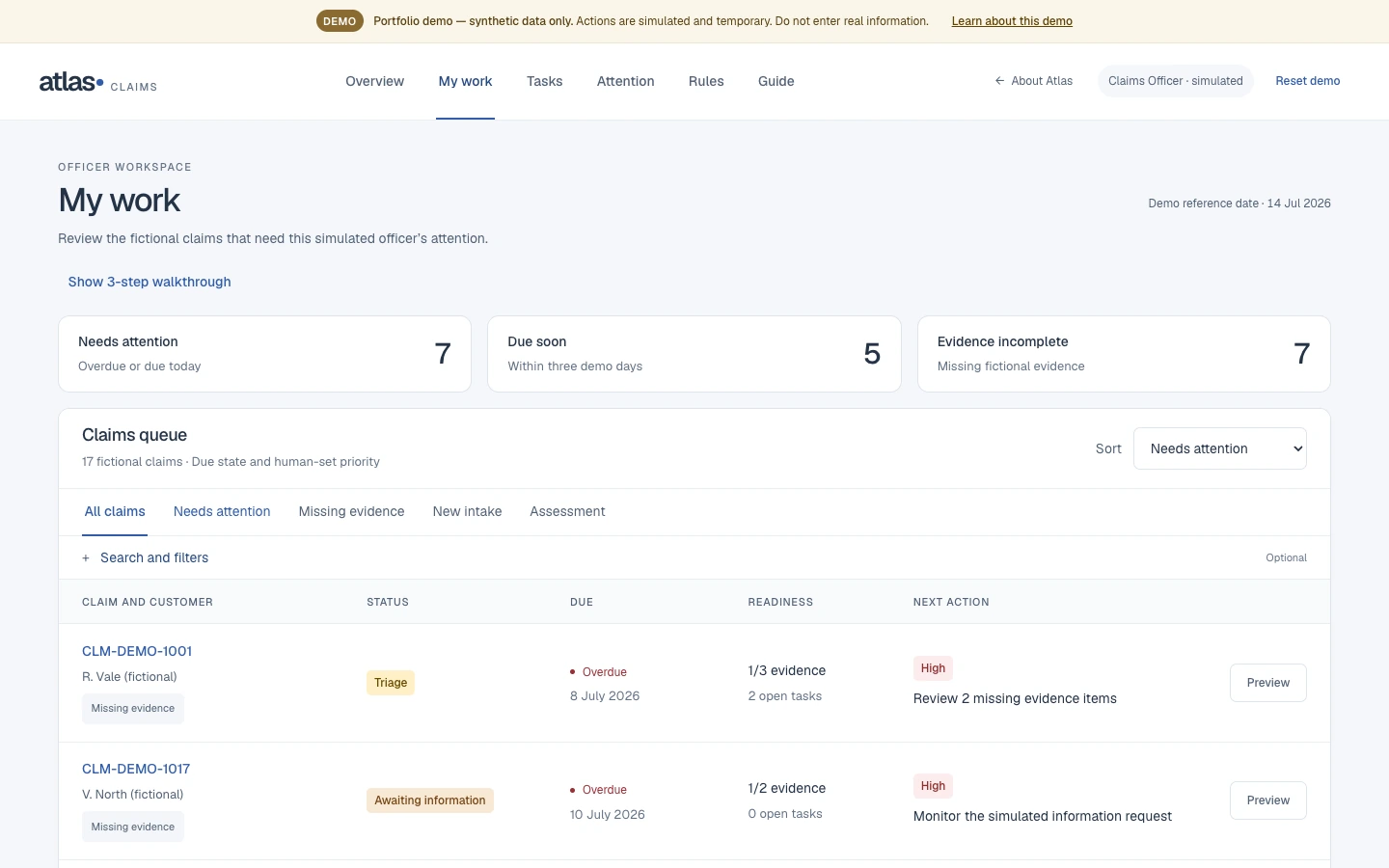Click the Triage status badge

[391, 683]
